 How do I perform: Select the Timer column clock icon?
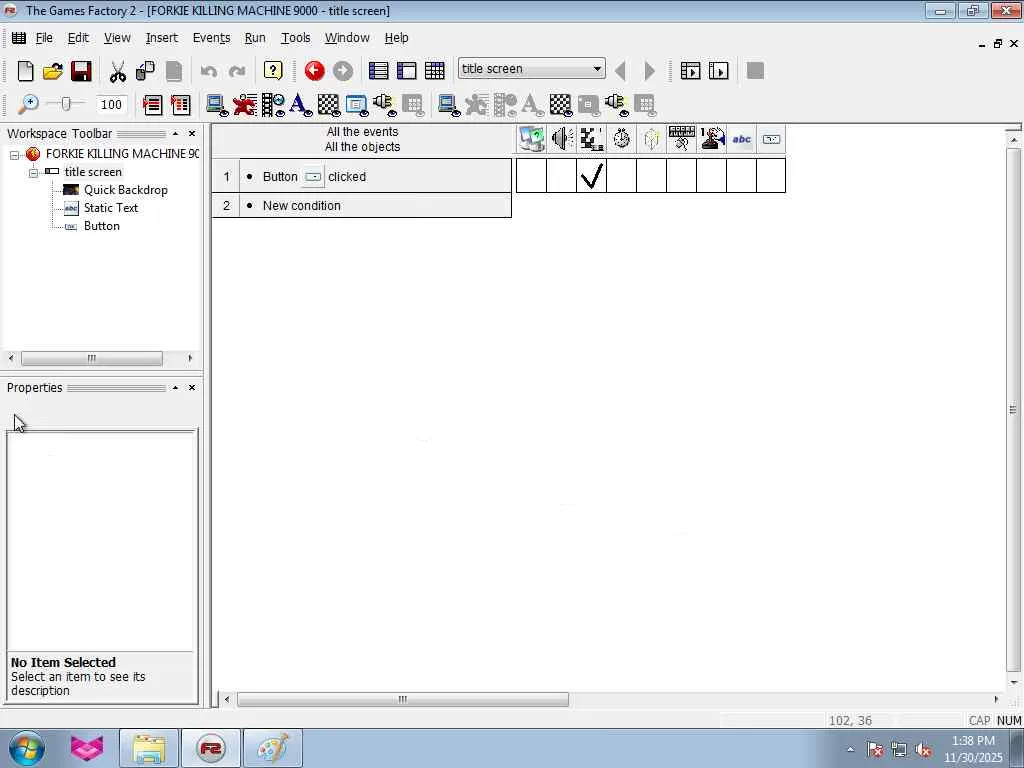(622, 139)
